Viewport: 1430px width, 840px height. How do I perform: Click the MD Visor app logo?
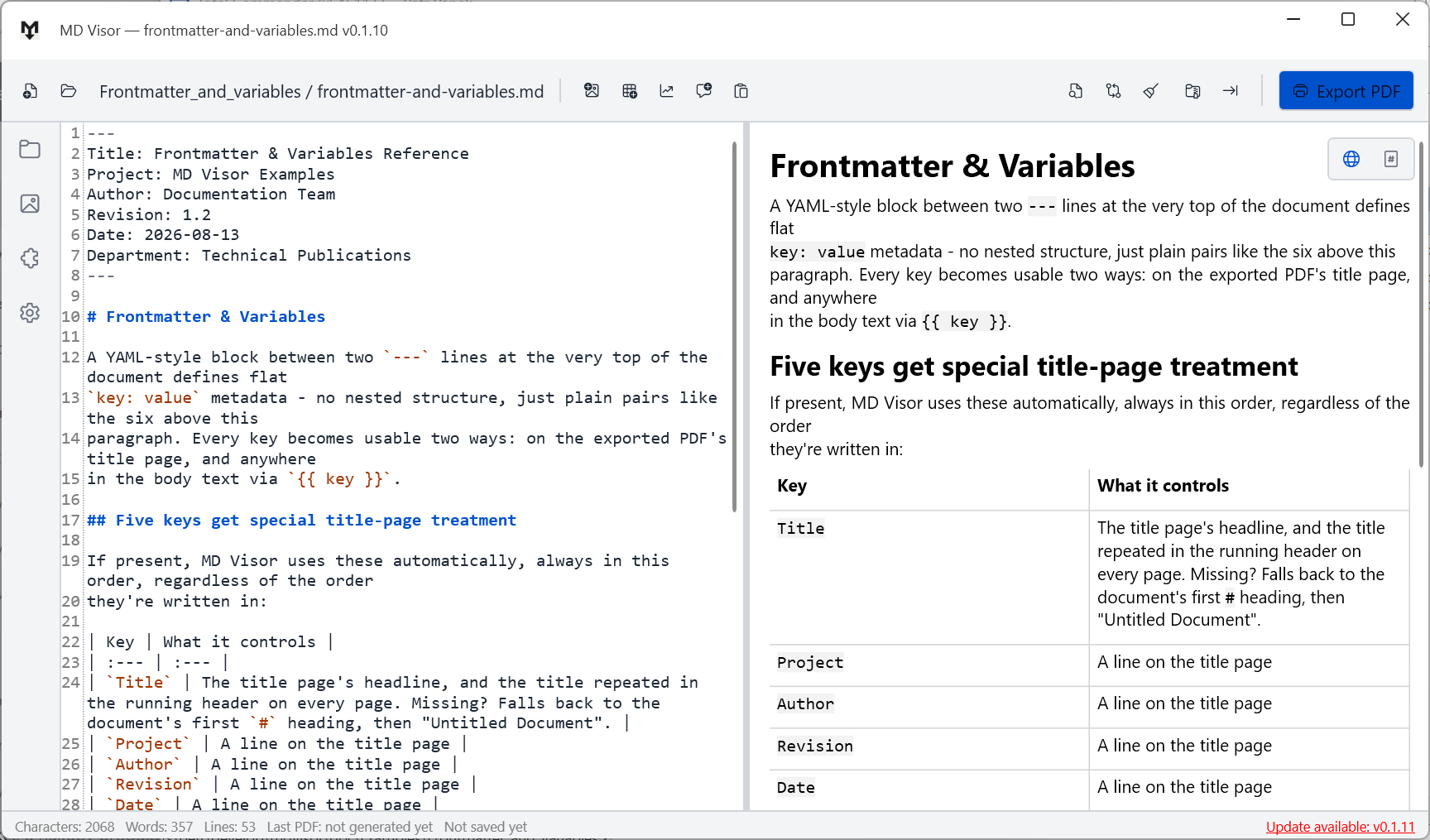(x=30, y=30)
